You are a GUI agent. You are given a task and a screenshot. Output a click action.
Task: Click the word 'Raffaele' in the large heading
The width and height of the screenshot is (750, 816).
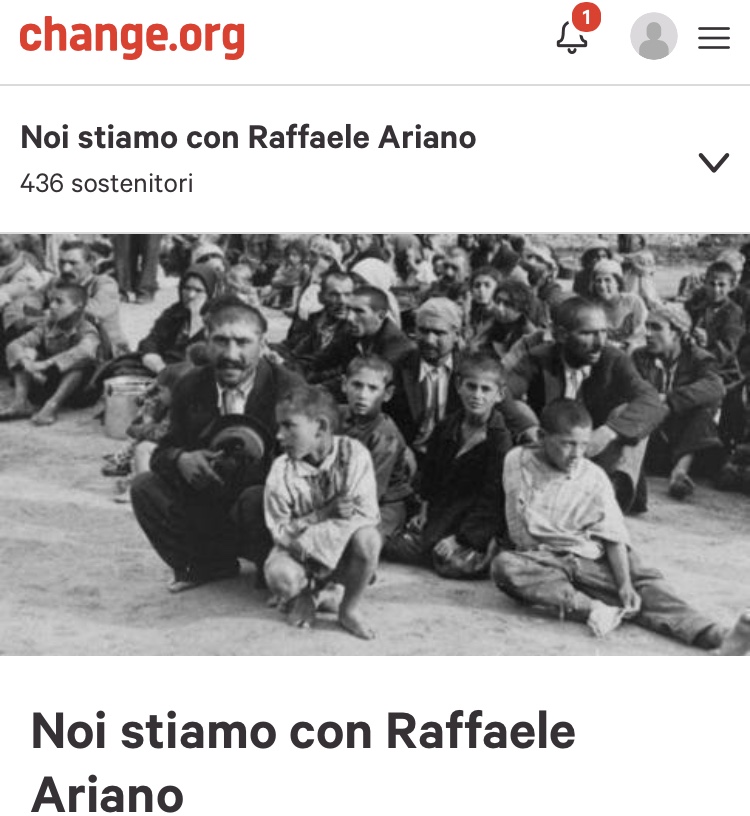(x=480, y=731)
